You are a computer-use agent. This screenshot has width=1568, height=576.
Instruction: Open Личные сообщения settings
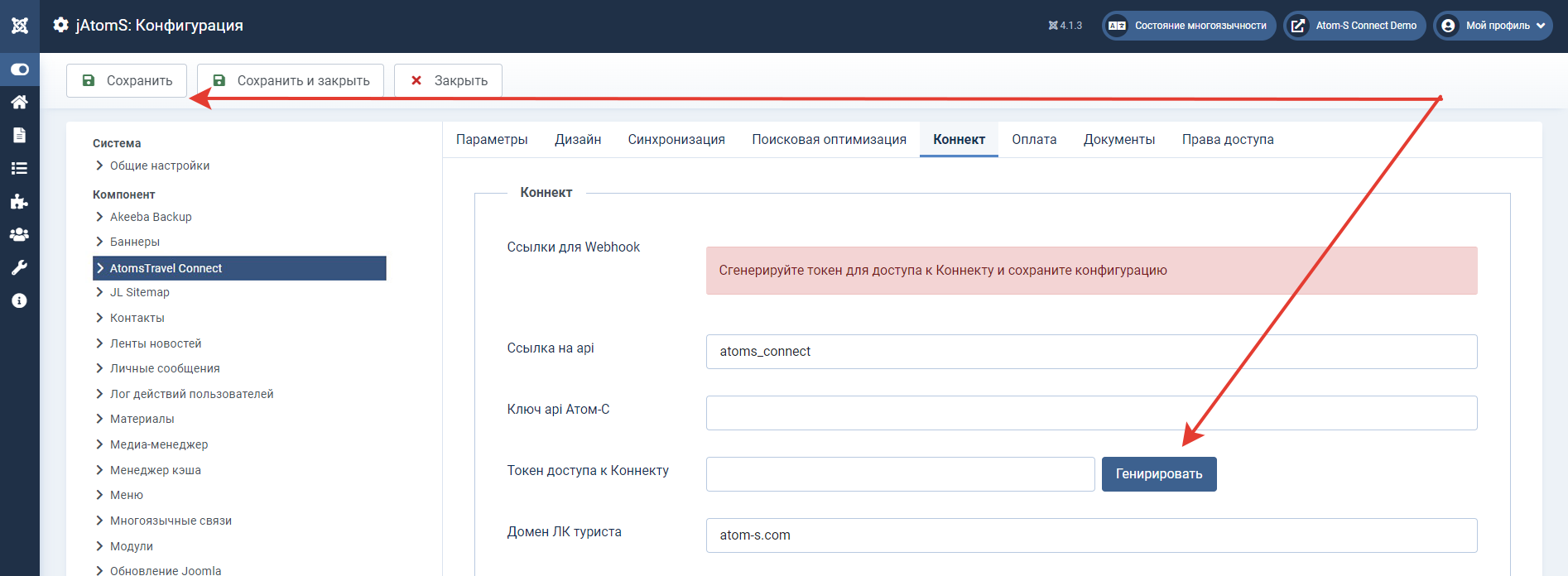(165, 368)
